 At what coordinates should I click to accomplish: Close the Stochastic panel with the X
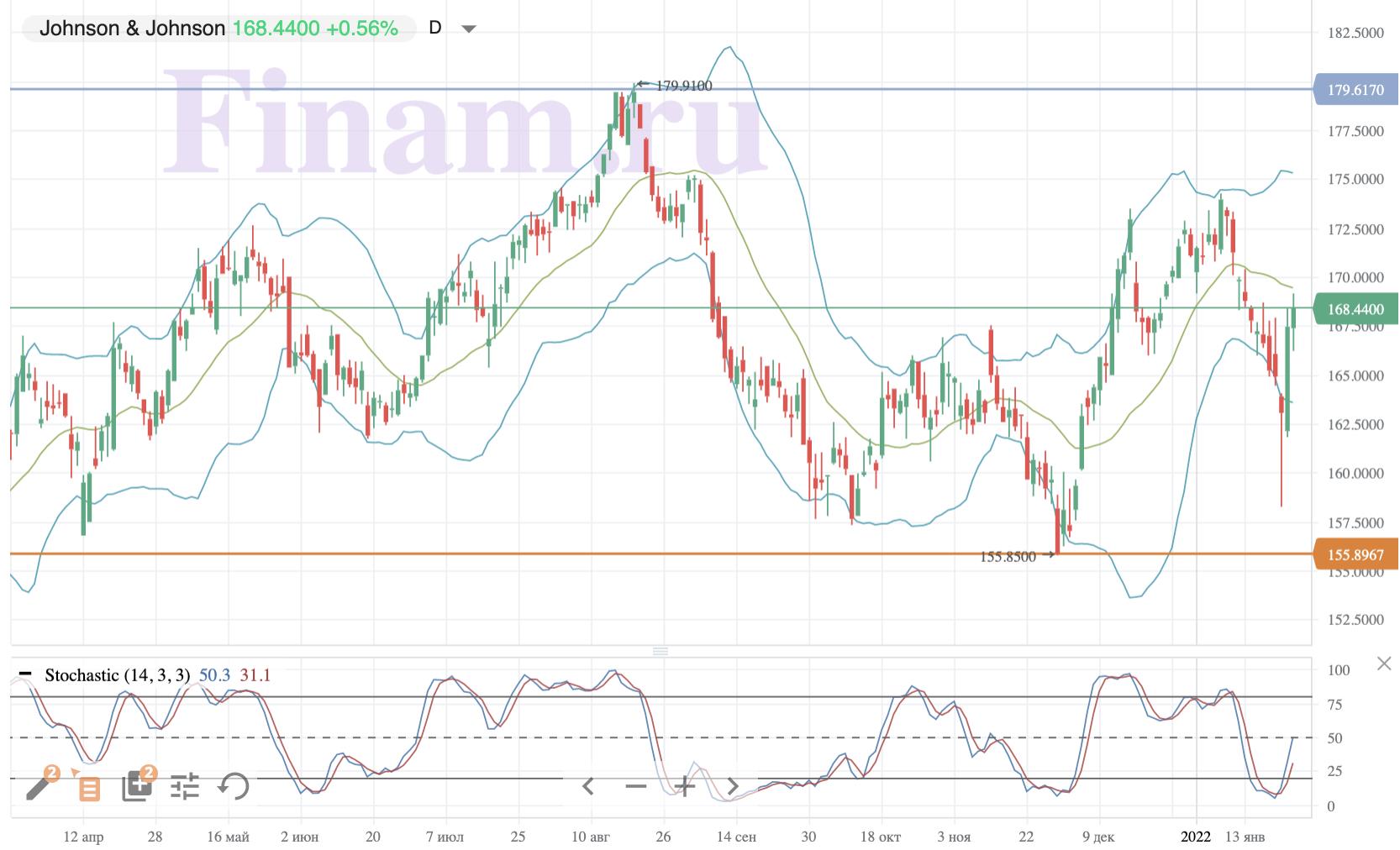tap(1384, 664)
